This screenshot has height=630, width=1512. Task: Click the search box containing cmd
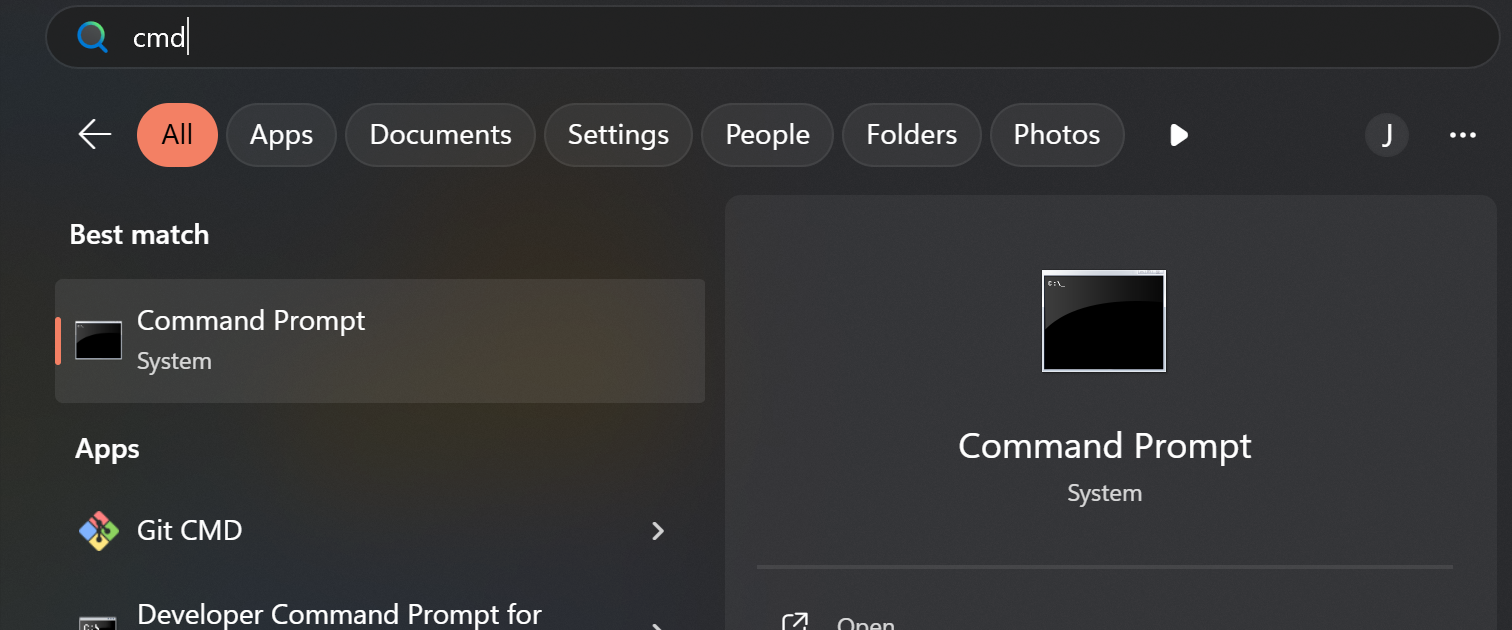click(770, 38)
